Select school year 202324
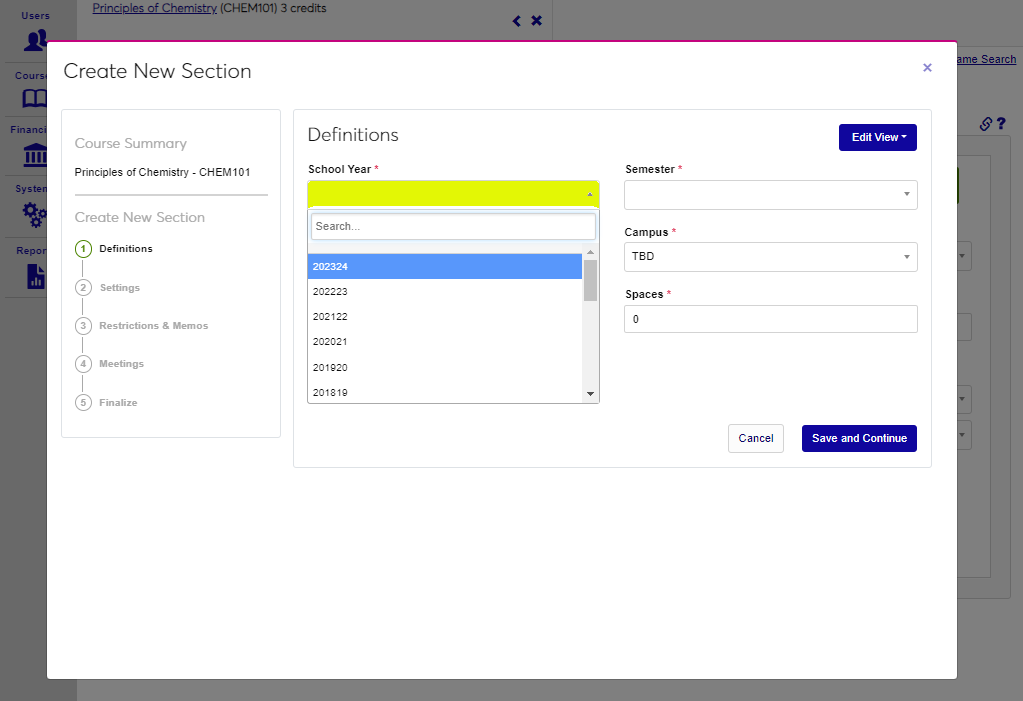 click(x=444, y=266)
